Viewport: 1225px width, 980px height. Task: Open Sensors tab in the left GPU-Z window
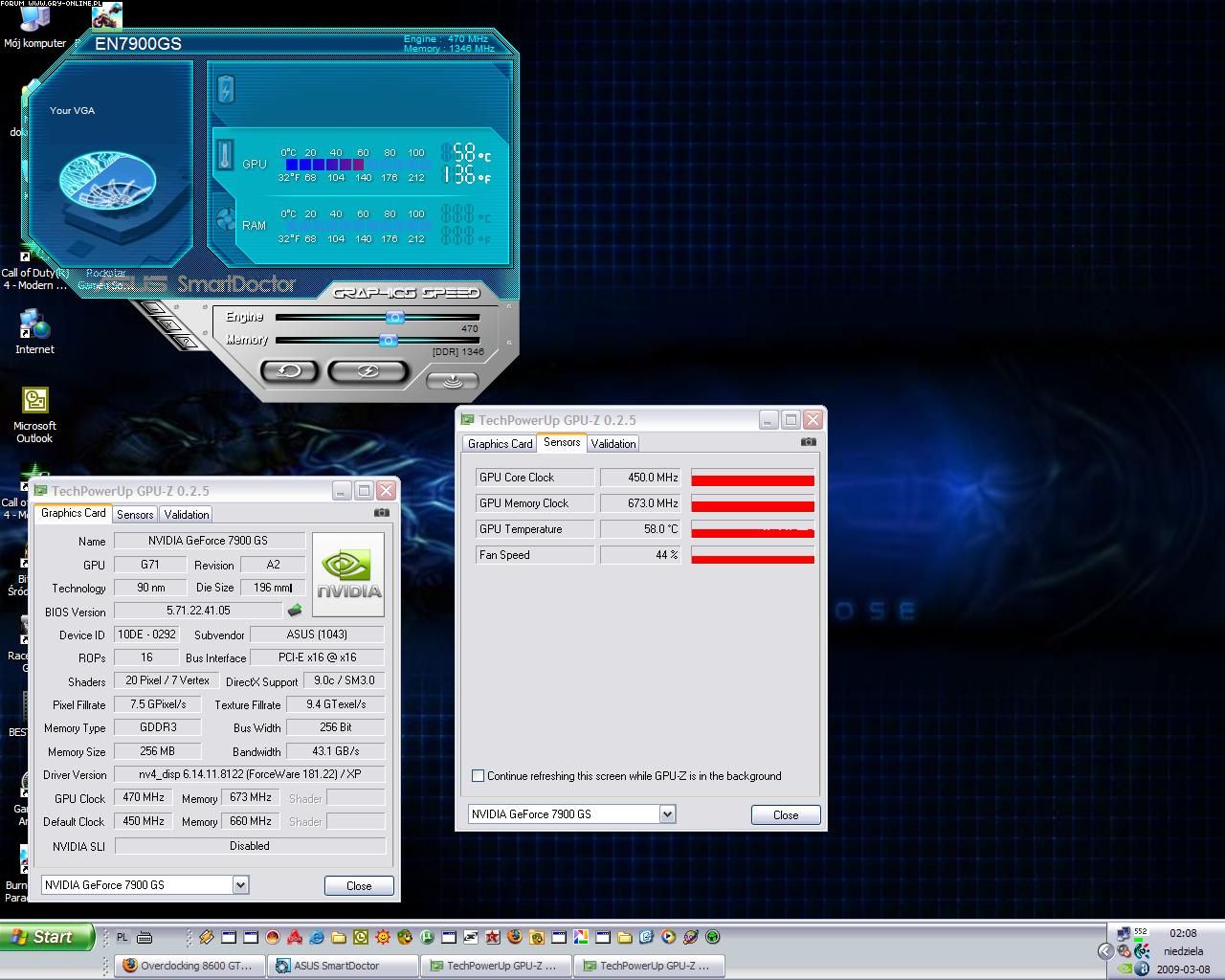coord(135,515)
